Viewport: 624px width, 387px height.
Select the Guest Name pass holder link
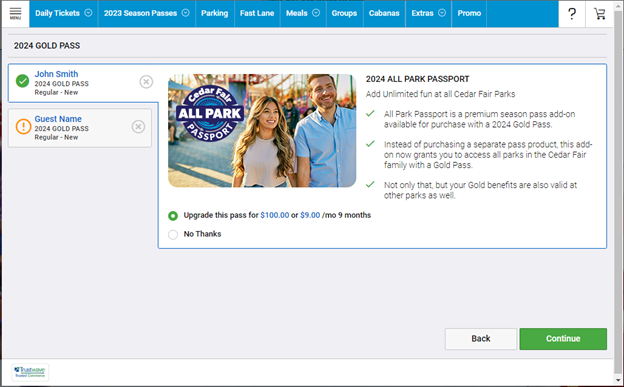[58, 119]
